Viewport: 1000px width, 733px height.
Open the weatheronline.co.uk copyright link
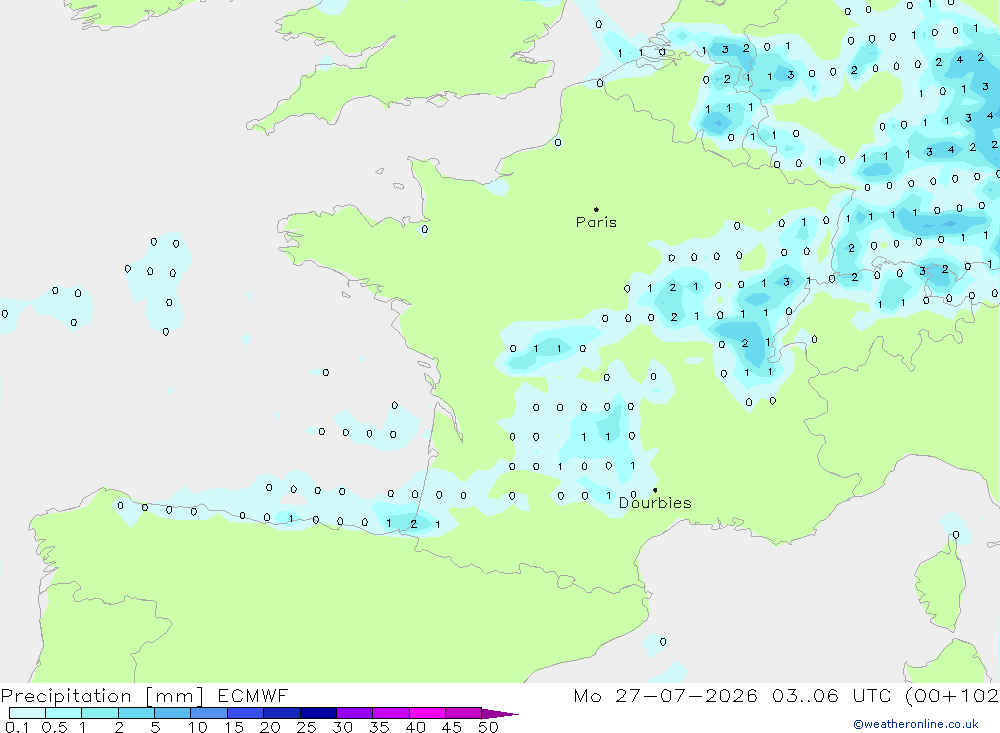[916, 724]
